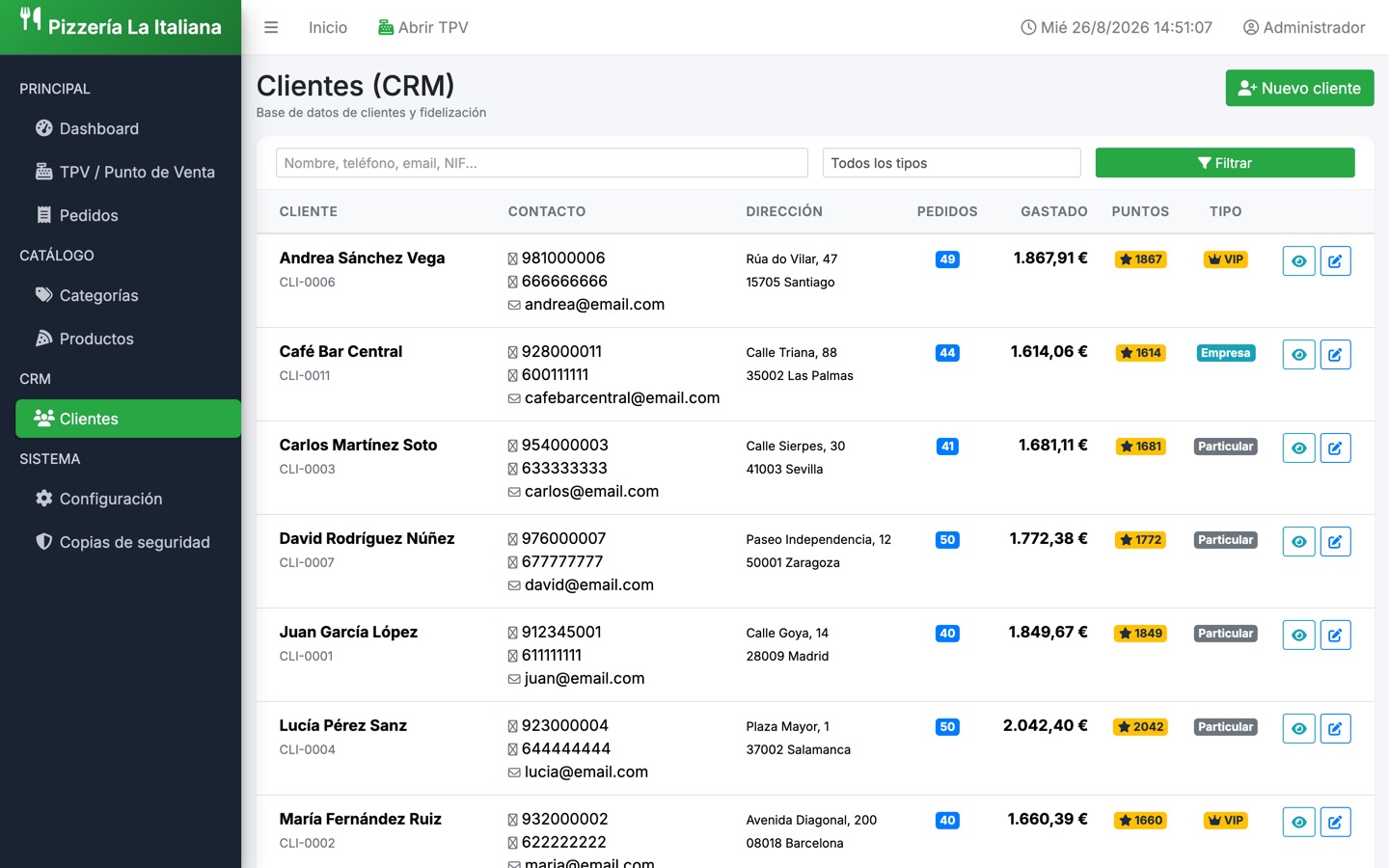Edit client Lucía Pérez Sanz
The image size is (1389, 868).
tap(1335, 728)
